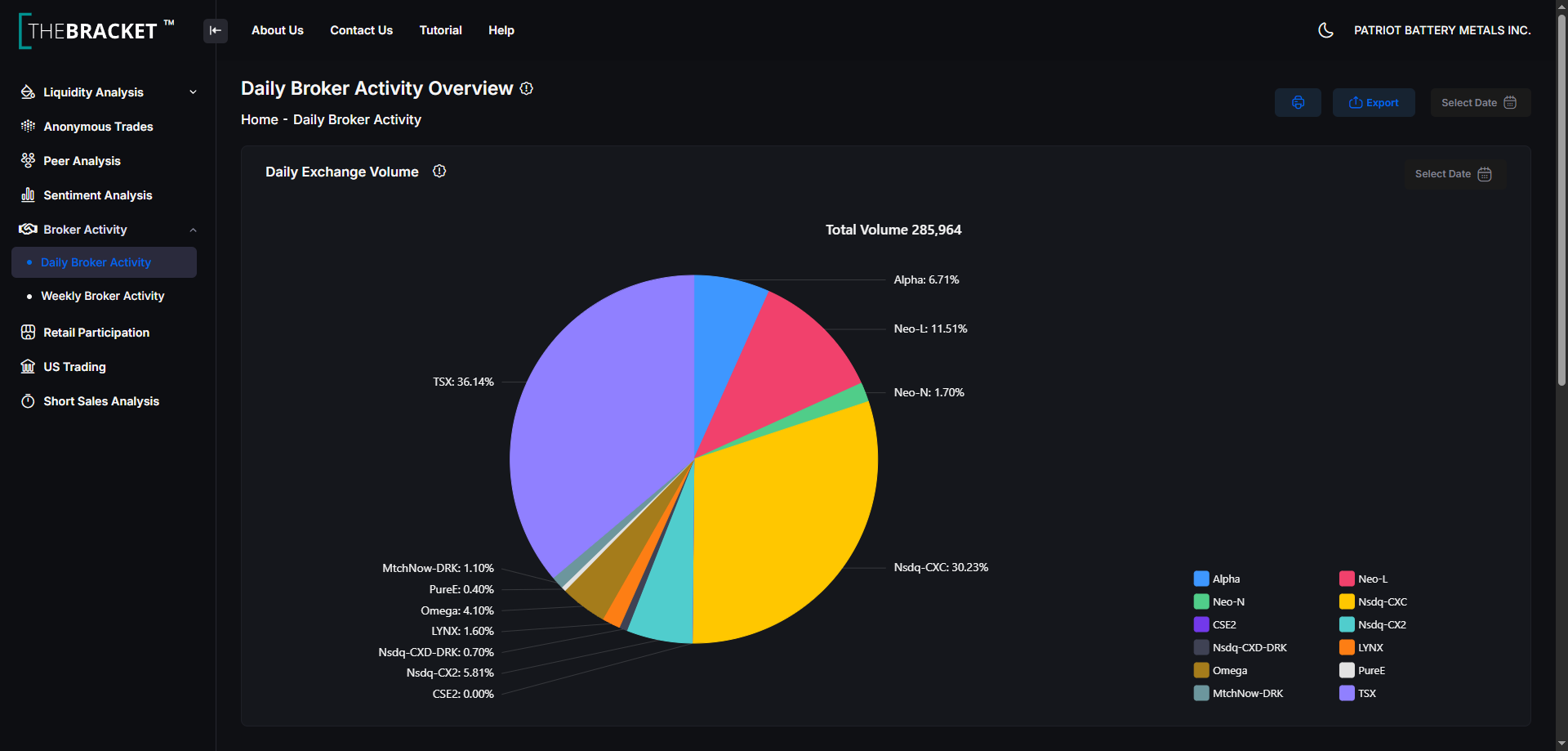Click the 'Neo-L: 11.51%' chart label
Image resolution: width=1568 pixels, height=751 pixels.
(930, 329)
